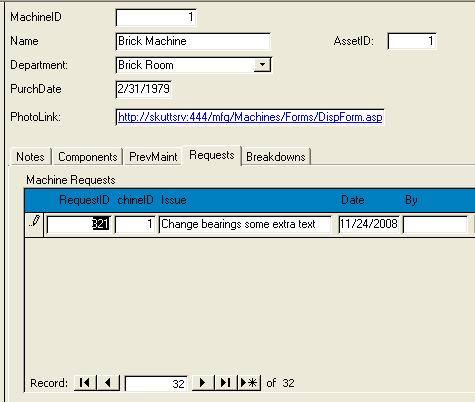Click the Issue field with Change bearings

[245, 224]
